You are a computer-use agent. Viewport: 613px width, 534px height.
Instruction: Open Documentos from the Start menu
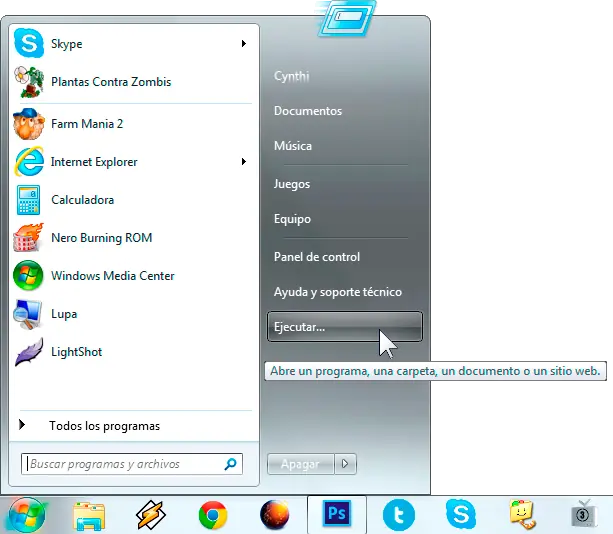click(x=308, y=111)
